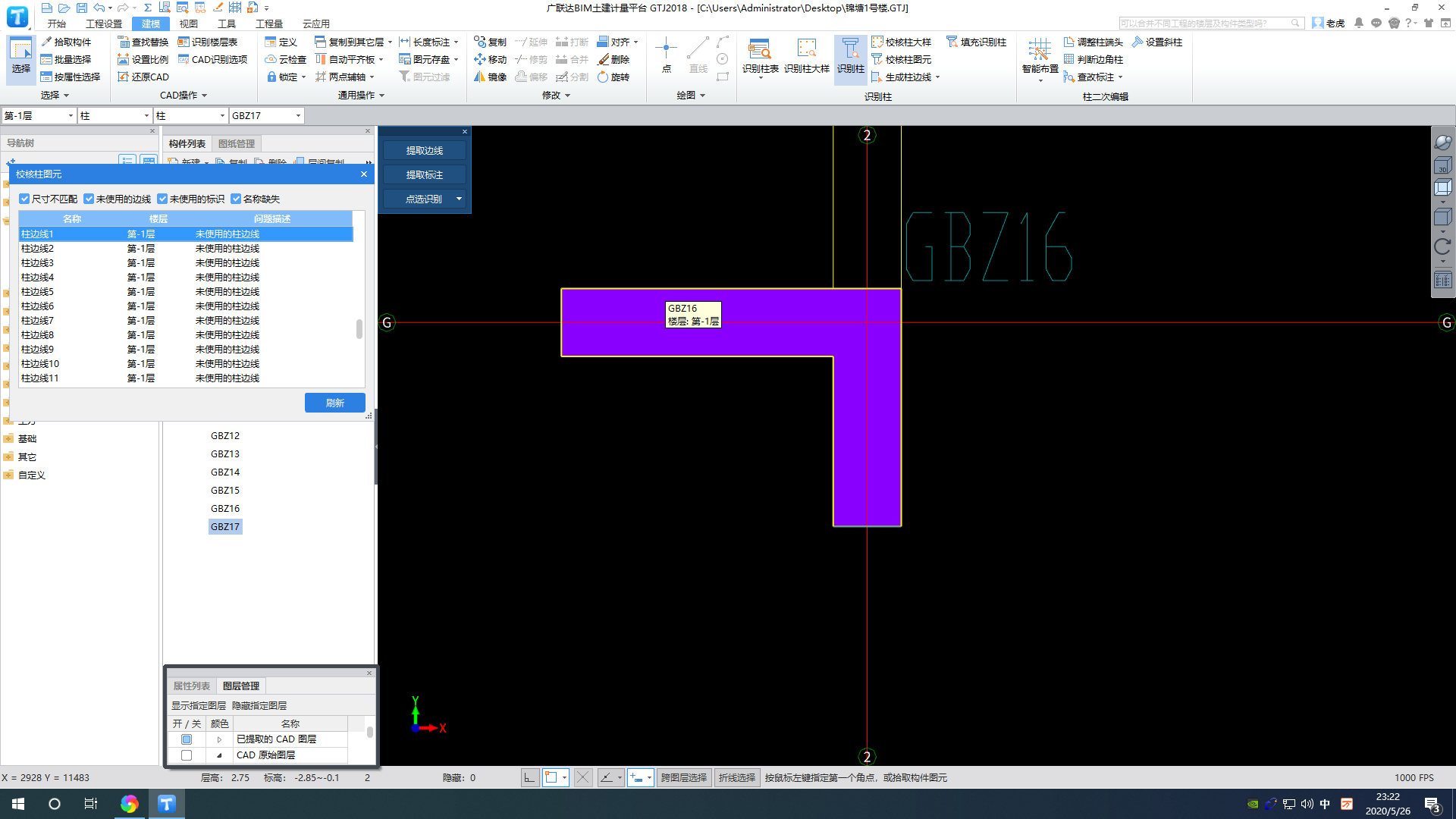This screenshot has width=1456, height=819.
Task: Toggle 跨图层选择 in status bar
Action: tap(683, 777)
